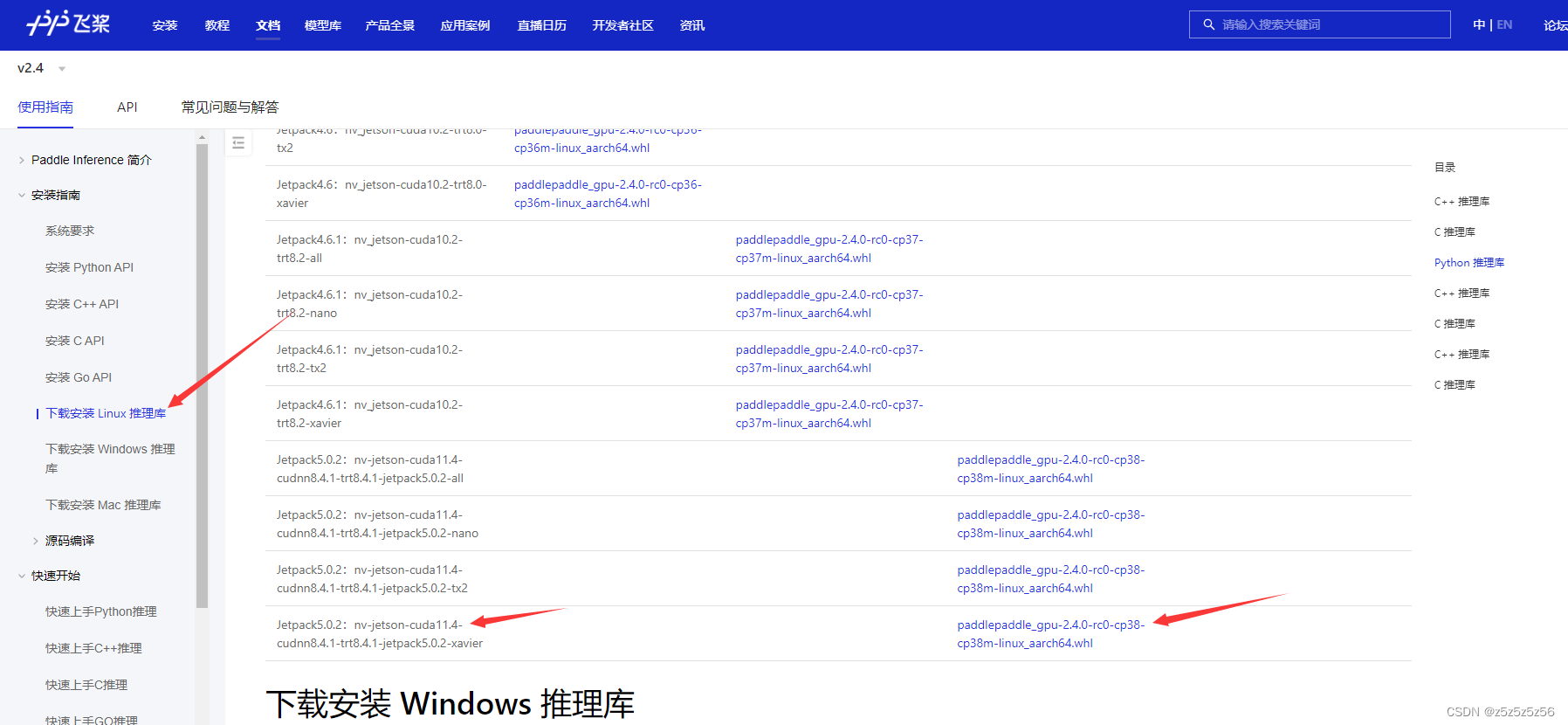Switch language to EN

[x=1504, y=24]
